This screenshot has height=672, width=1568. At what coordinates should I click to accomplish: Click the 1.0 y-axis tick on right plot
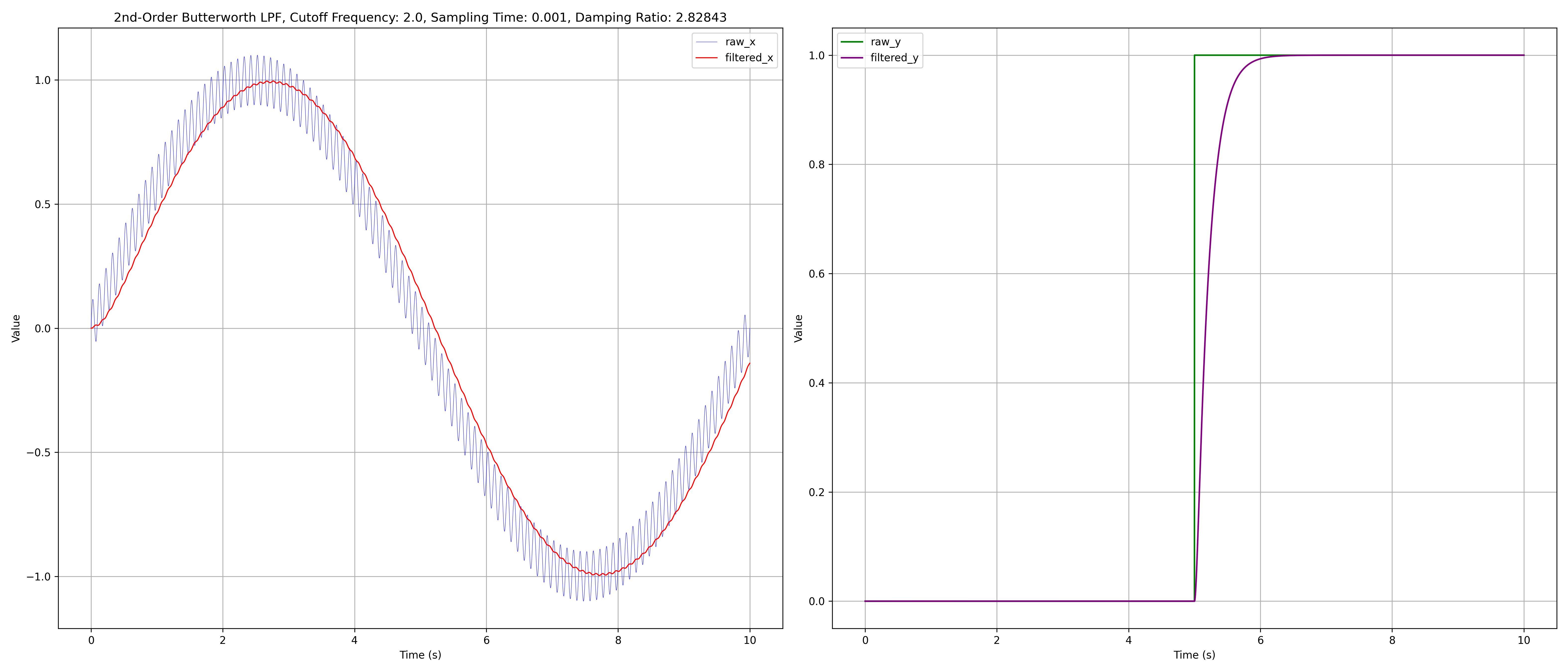[817, 56]
